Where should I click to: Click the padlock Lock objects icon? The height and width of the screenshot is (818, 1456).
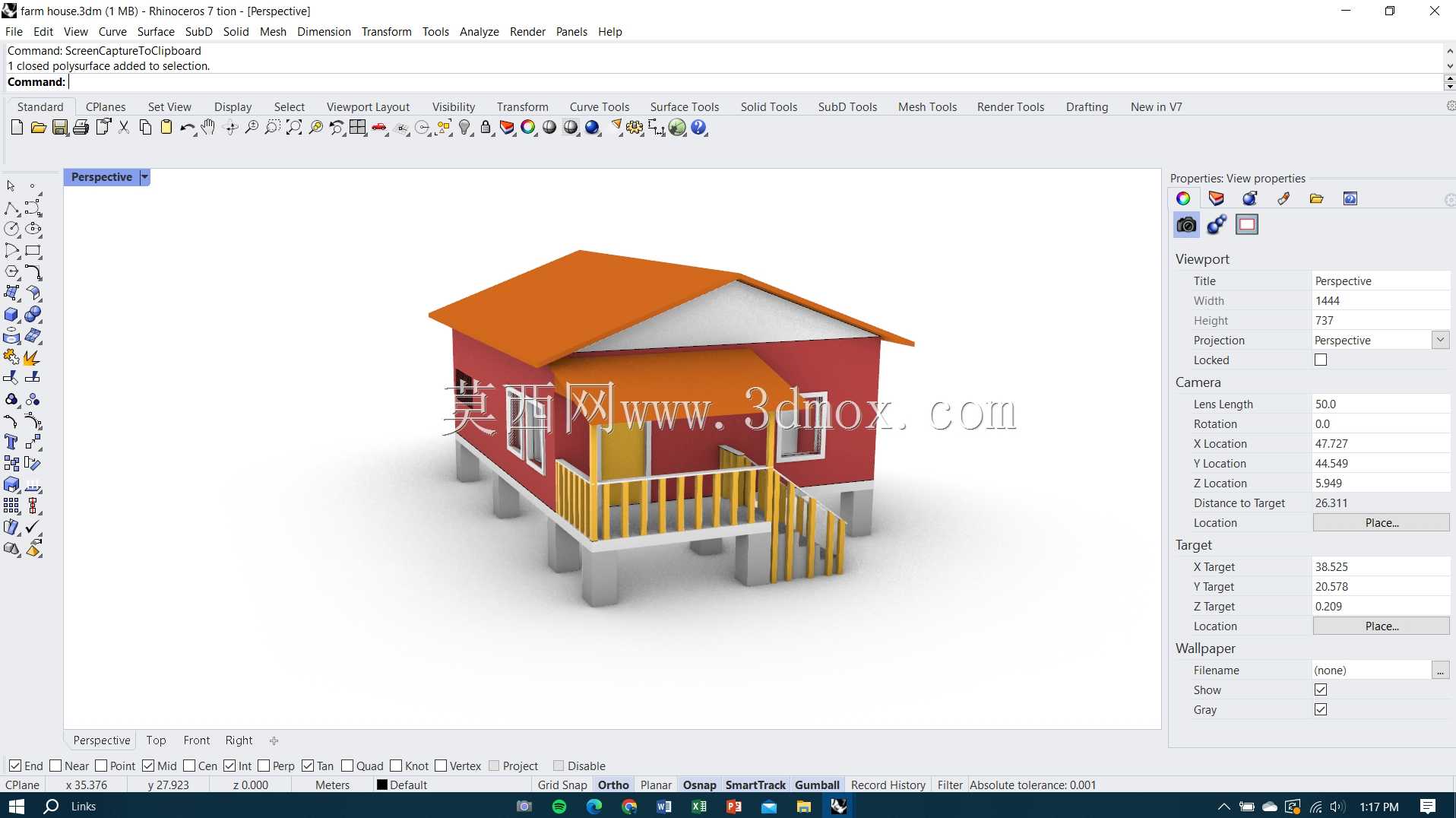coord(486,127)
